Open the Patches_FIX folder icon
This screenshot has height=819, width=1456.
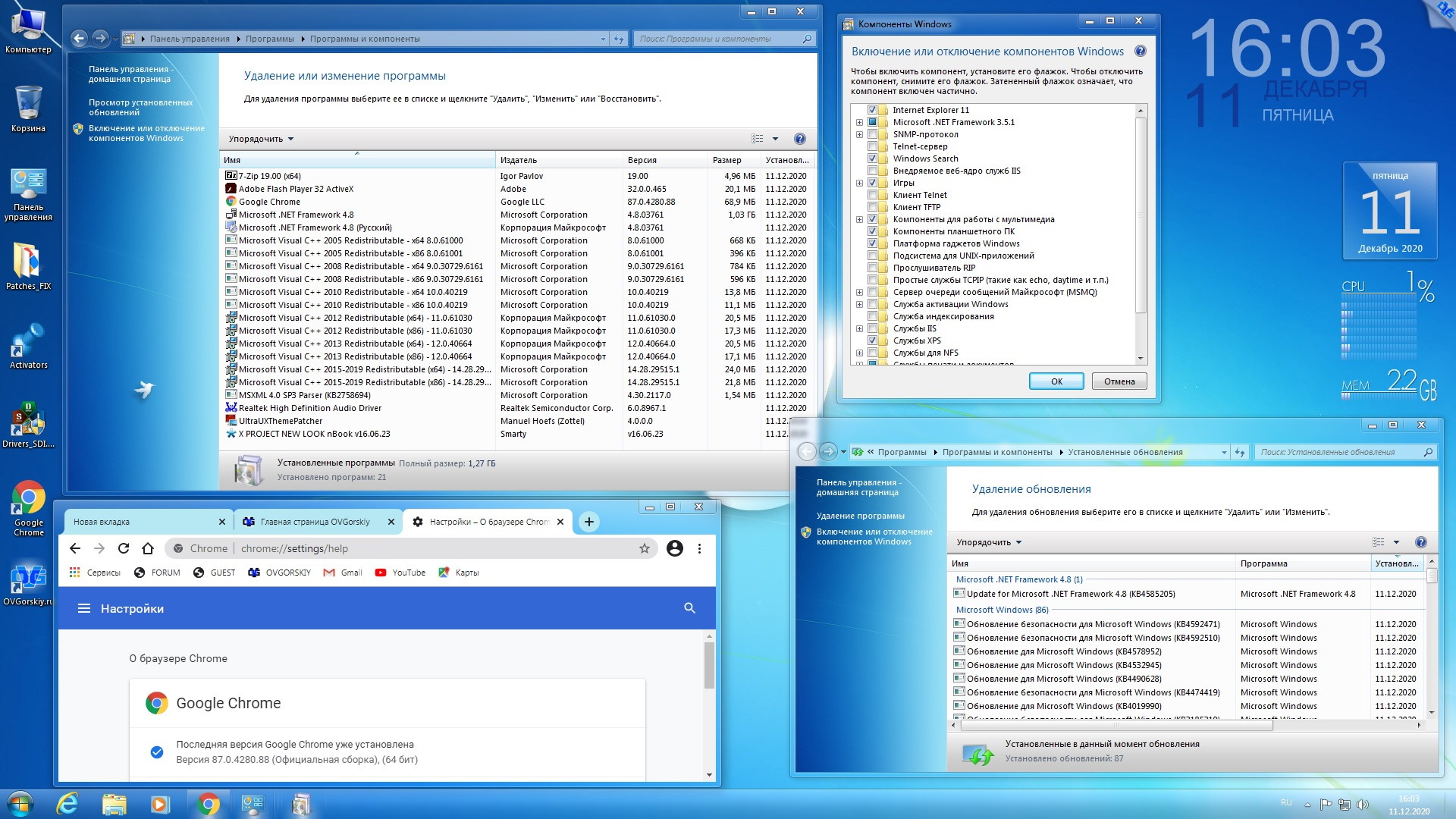pos(28,266)
